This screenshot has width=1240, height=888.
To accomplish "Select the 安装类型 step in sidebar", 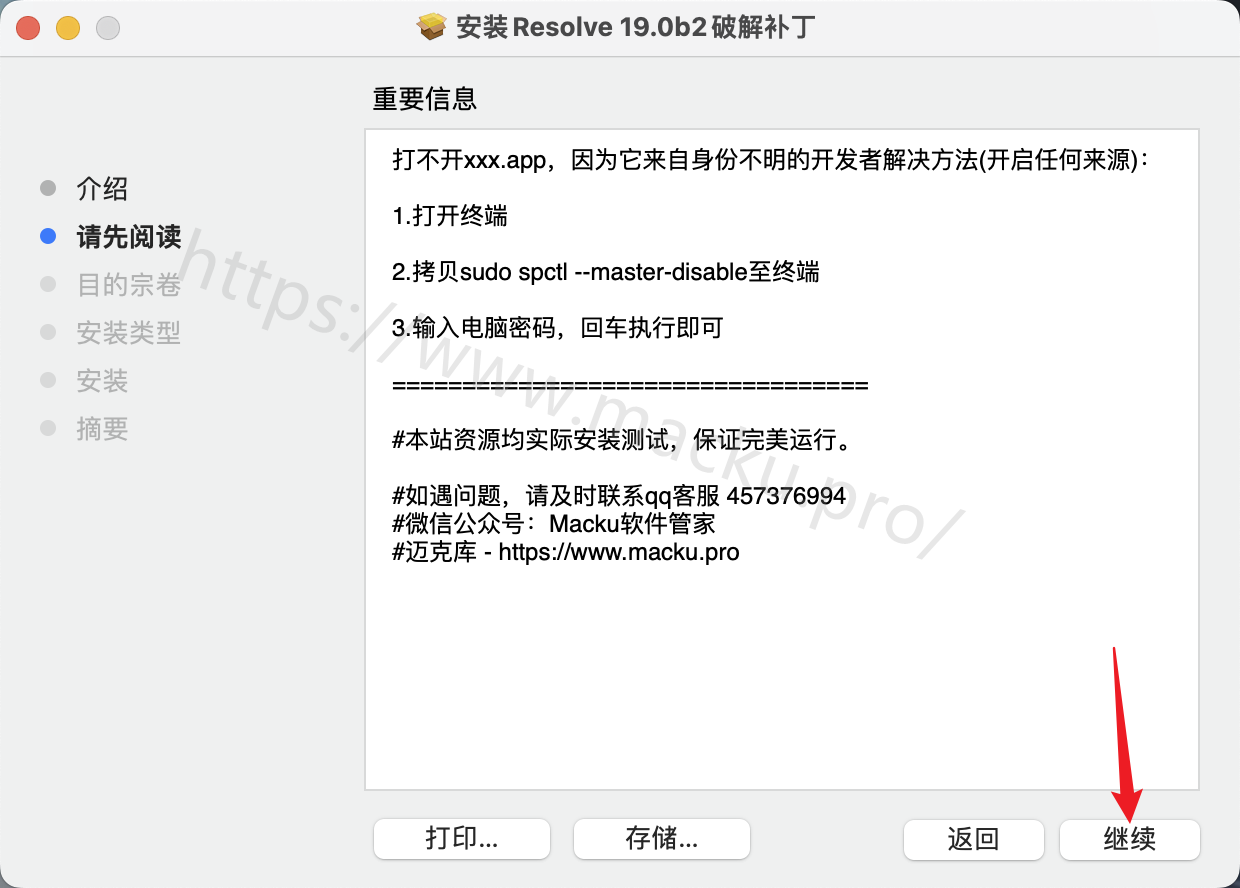I will (129, 333).
